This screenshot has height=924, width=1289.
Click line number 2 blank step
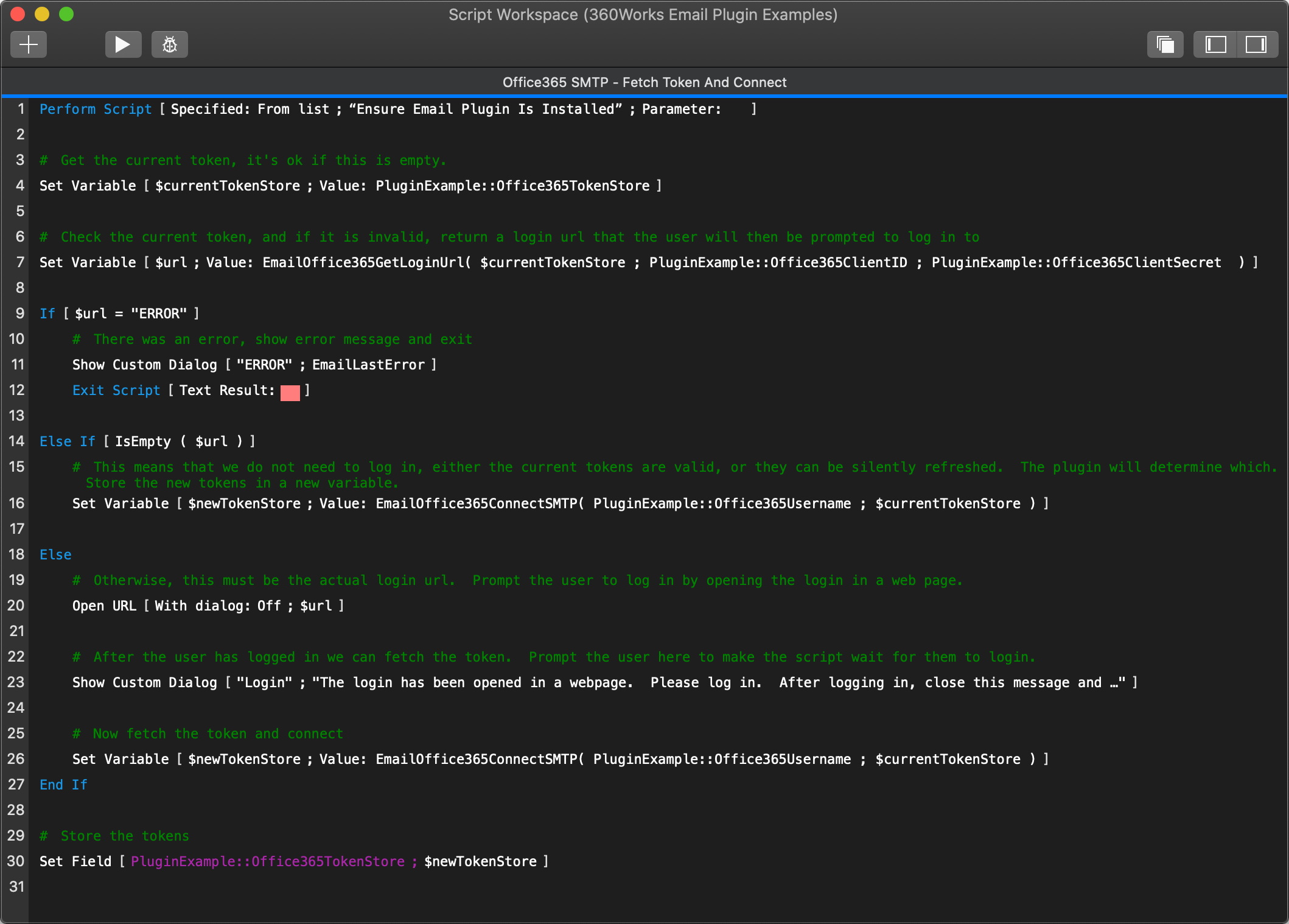[x=20, y=135]
